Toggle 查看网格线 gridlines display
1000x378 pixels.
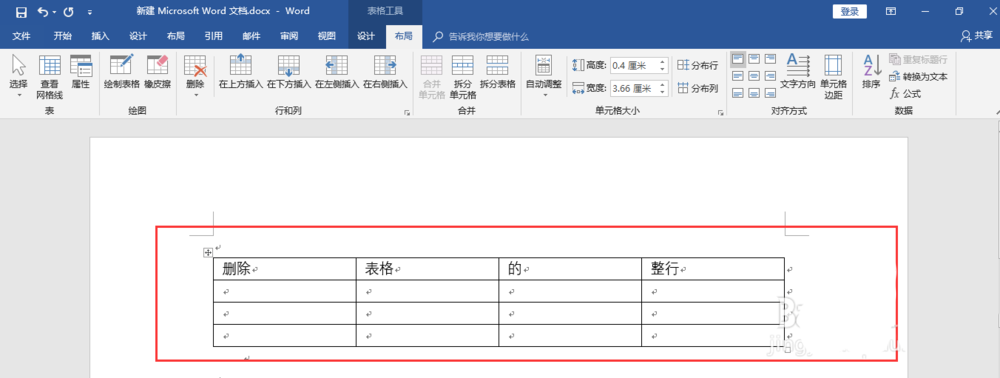50,76
